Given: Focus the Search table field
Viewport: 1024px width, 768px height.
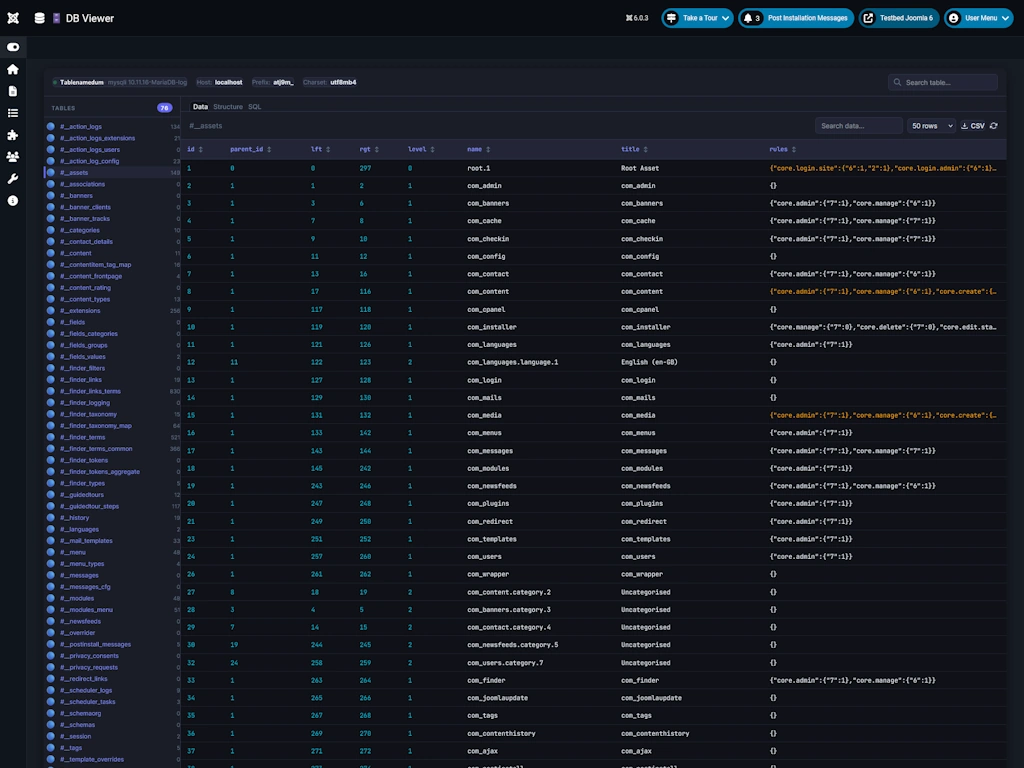Looking at the screenshot, I should [x=942, y=82].
